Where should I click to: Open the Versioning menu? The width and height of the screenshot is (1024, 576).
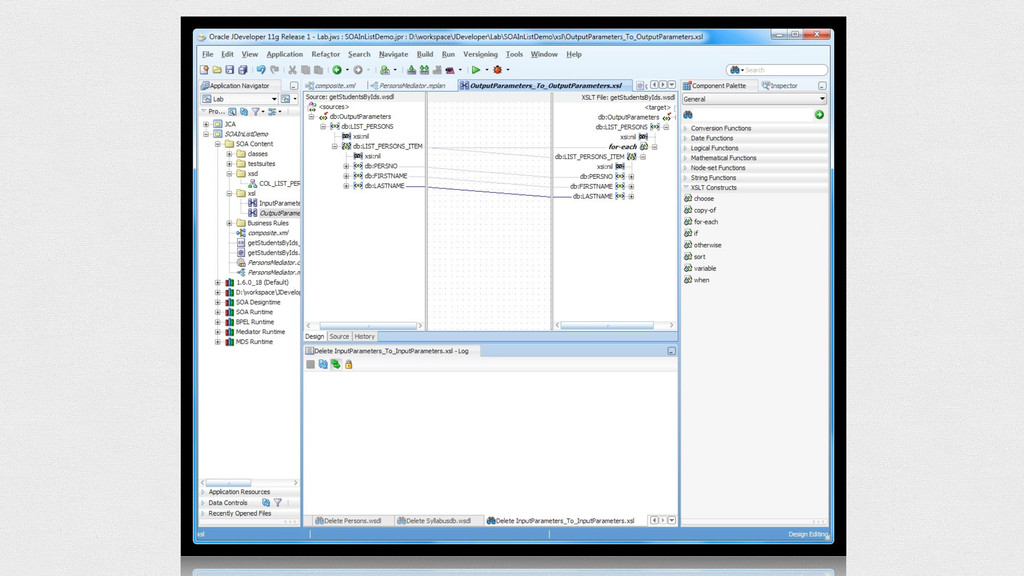pyautogui.click(x=480, y=55)
